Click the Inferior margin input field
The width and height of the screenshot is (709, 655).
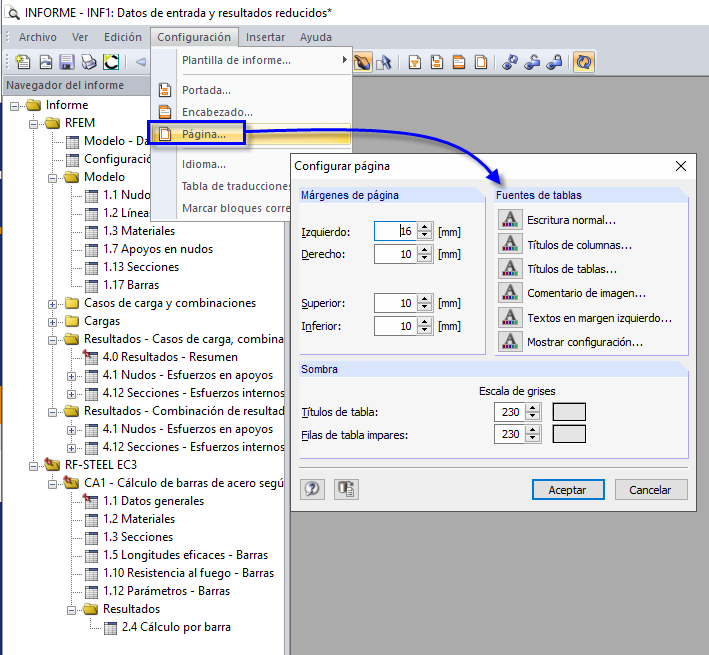[396, 326]
